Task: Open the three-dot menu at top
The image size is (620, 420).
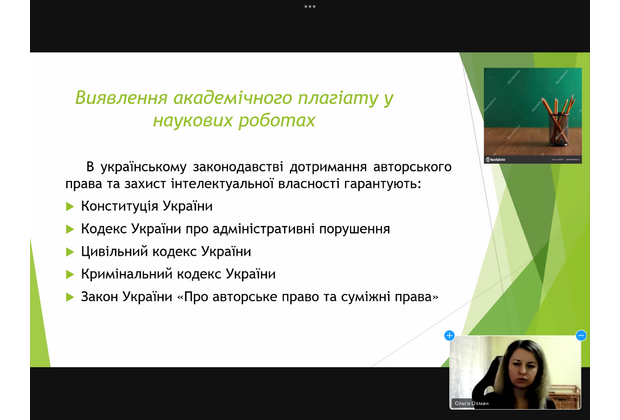Action: 310,6
